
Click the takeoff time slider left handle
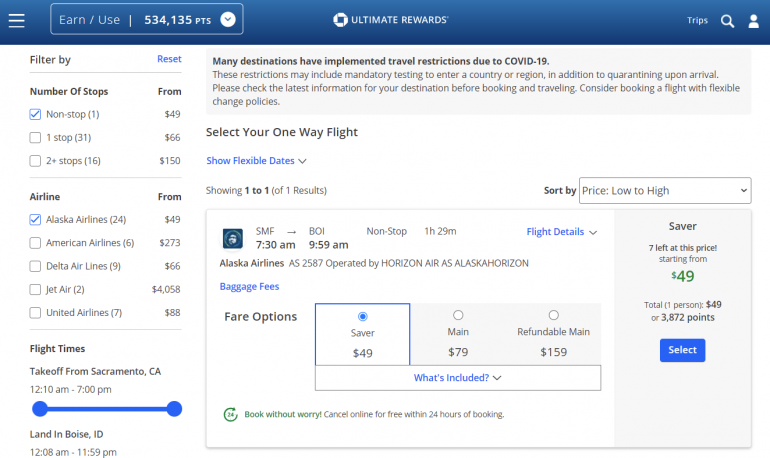pos(40,408)
